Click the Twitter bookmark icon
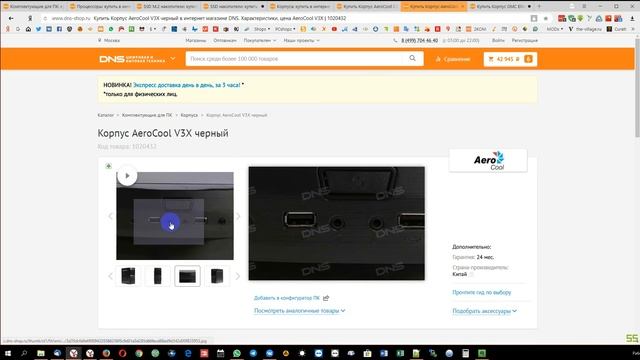640x360 pixels. point(38,29)
